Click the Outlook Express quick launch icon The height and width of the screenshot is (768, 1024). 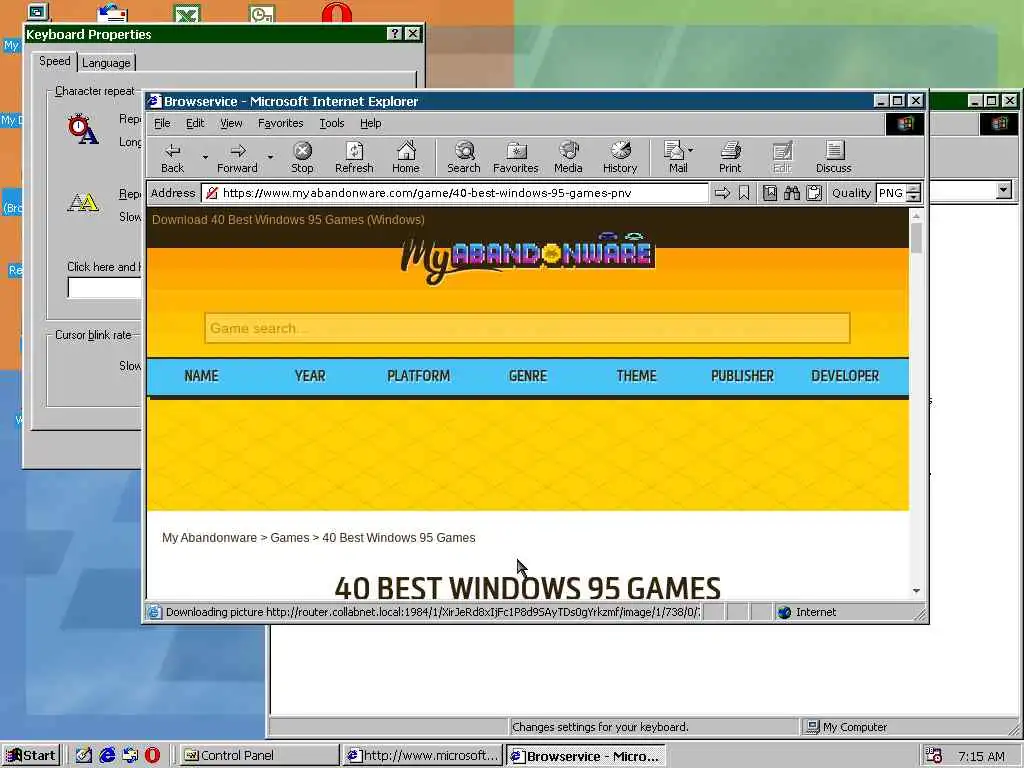[129, 755]
